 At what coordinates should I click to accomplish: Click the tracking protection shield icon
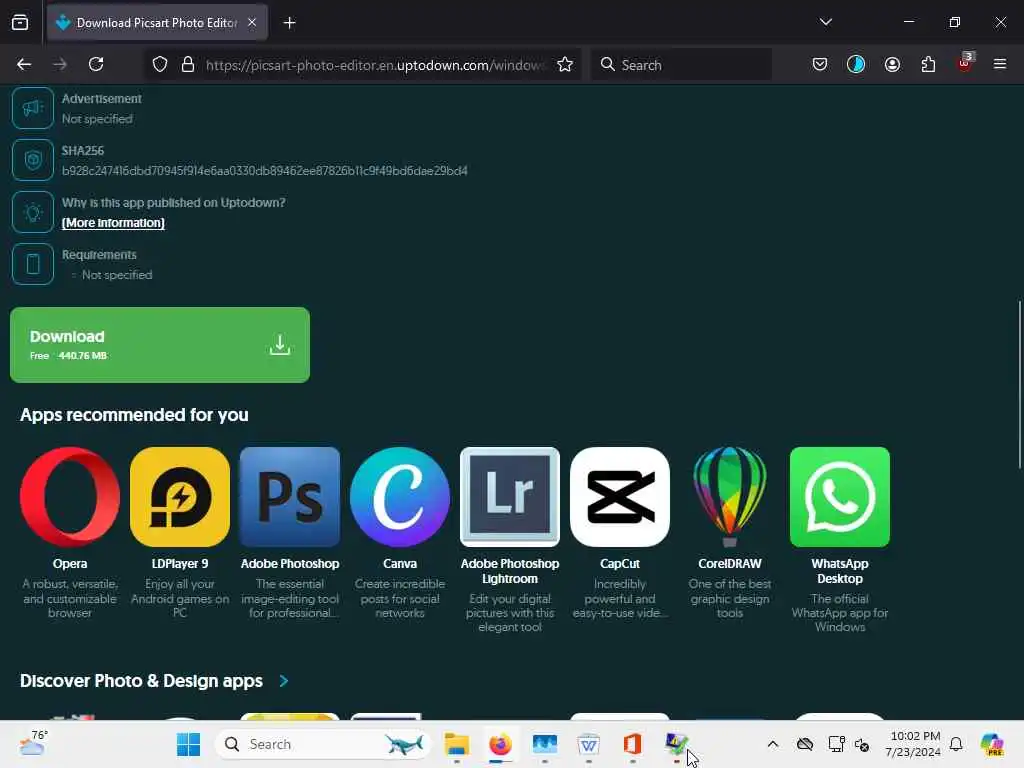pyautogui.click(x=160, y=64)
